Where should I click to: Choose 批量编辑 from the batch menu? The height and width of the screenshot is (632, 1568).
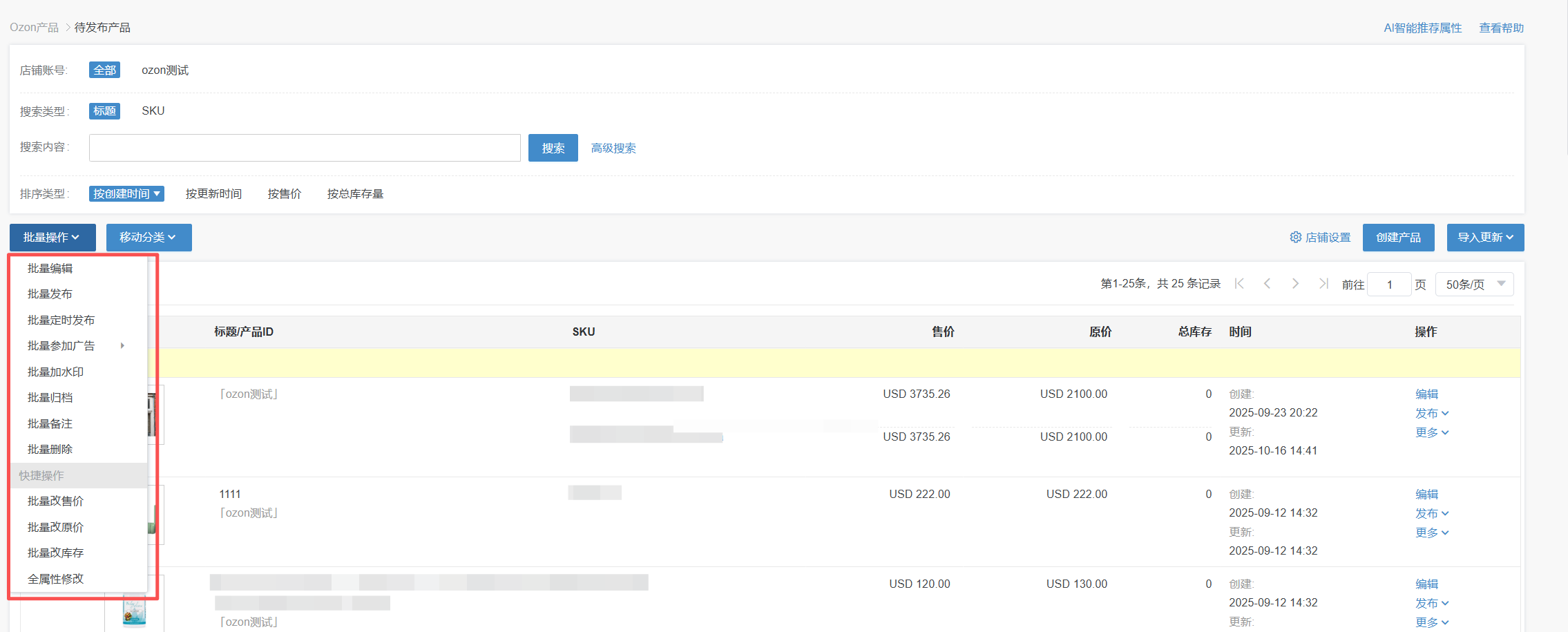tap(50, 269)
